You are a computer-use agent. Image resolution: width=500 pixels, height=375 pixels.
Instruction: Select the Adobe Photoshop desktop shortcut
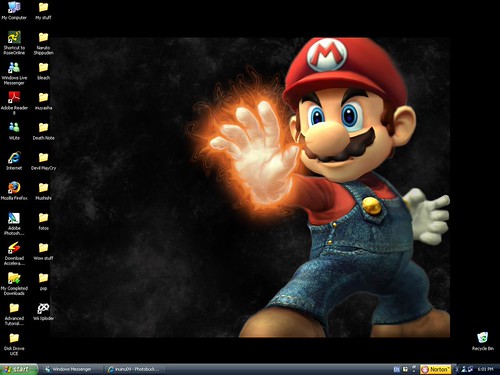pos(14,224)
